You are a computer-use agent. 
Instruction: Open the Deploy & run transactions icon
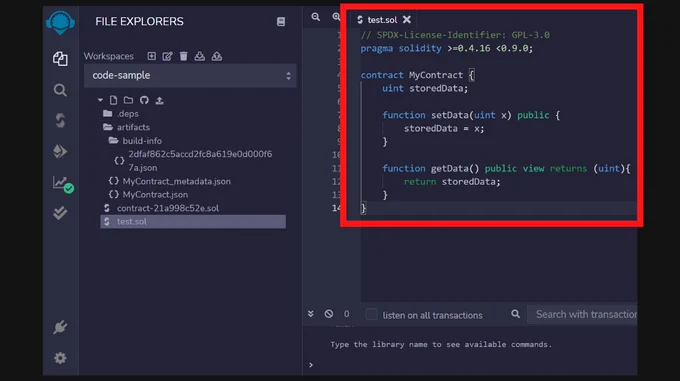coord(60,151)
